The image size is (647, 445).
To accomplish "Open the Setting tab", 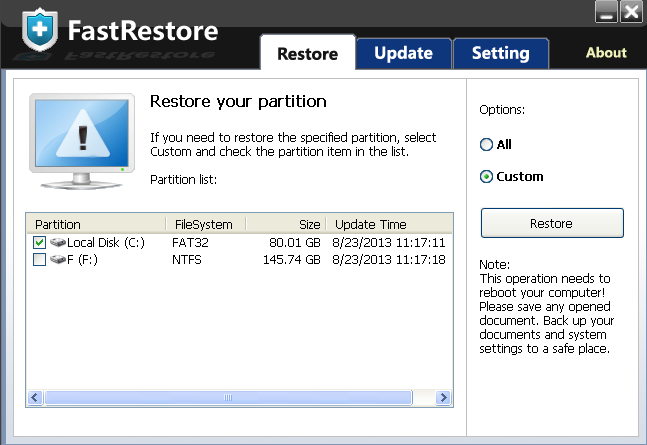I will 500,54.
